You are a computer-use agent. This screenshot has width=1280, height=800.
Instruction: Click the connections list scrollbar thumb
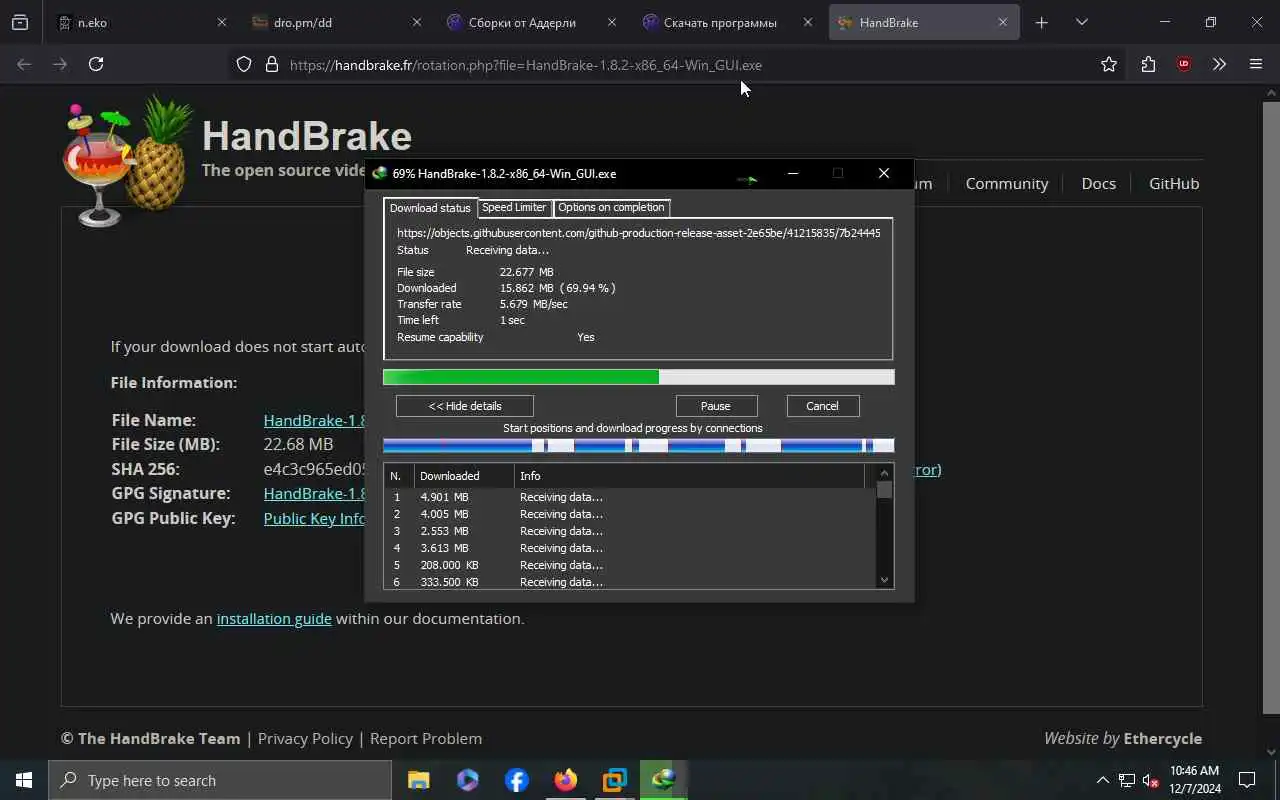pyautogui.click(x=884, y=490)
